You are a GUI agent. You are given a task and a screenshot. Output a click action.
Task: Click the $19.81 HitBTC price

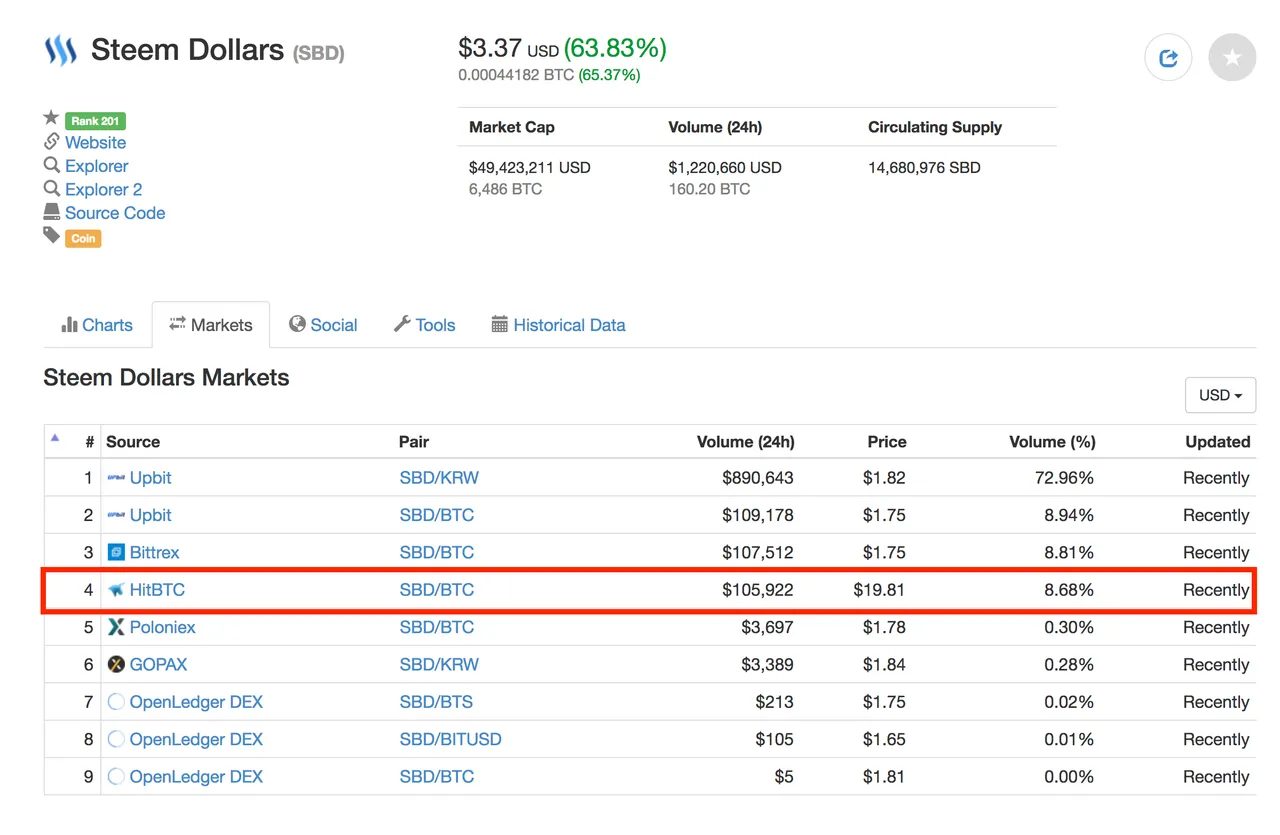point(879,590)
